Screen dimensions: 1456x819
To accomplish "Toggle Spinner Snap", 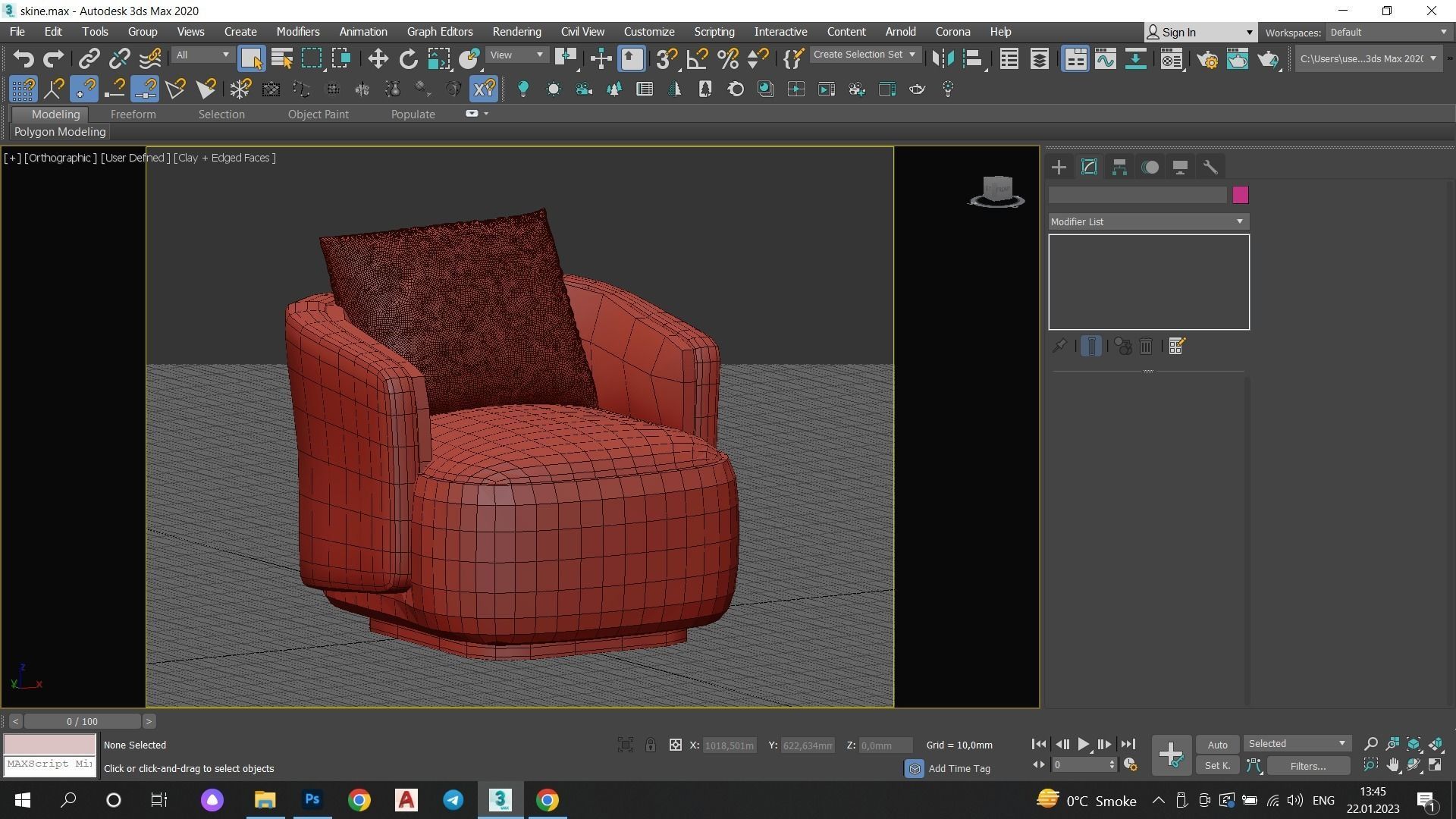I will coord(758,58).
